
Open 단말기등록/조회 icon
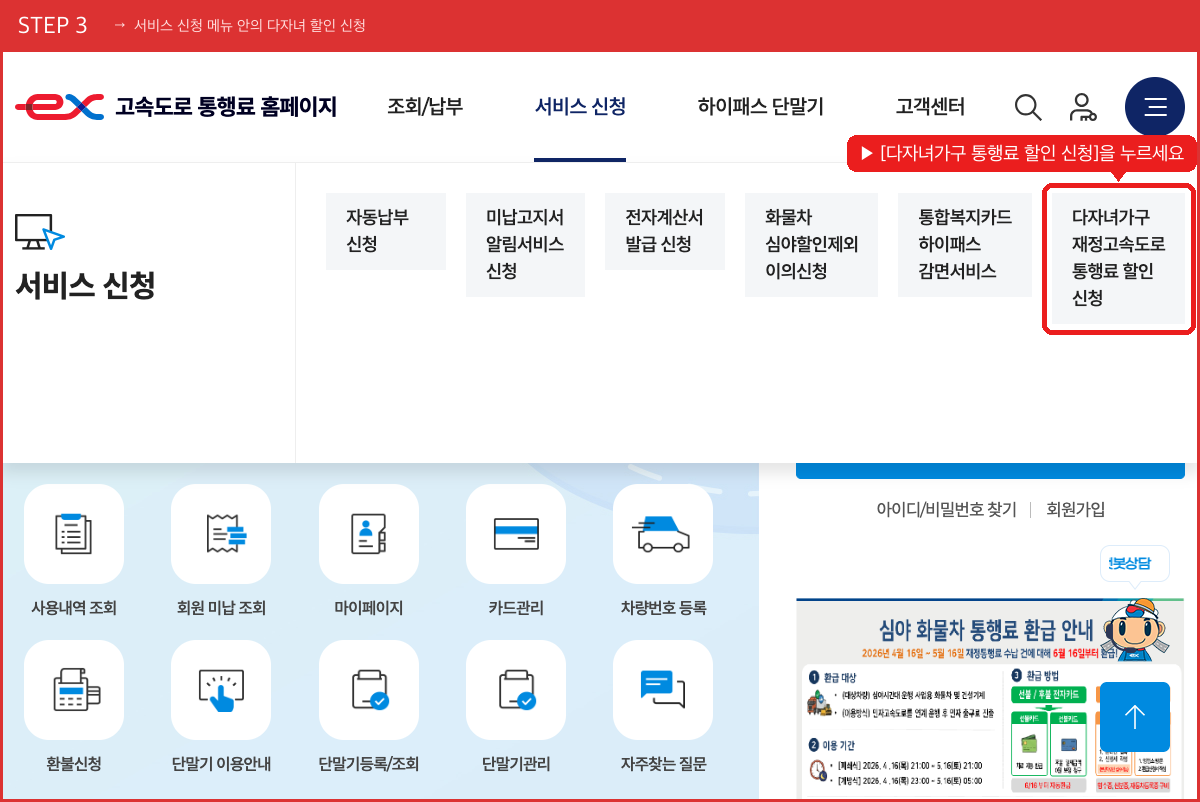(369, 690)
